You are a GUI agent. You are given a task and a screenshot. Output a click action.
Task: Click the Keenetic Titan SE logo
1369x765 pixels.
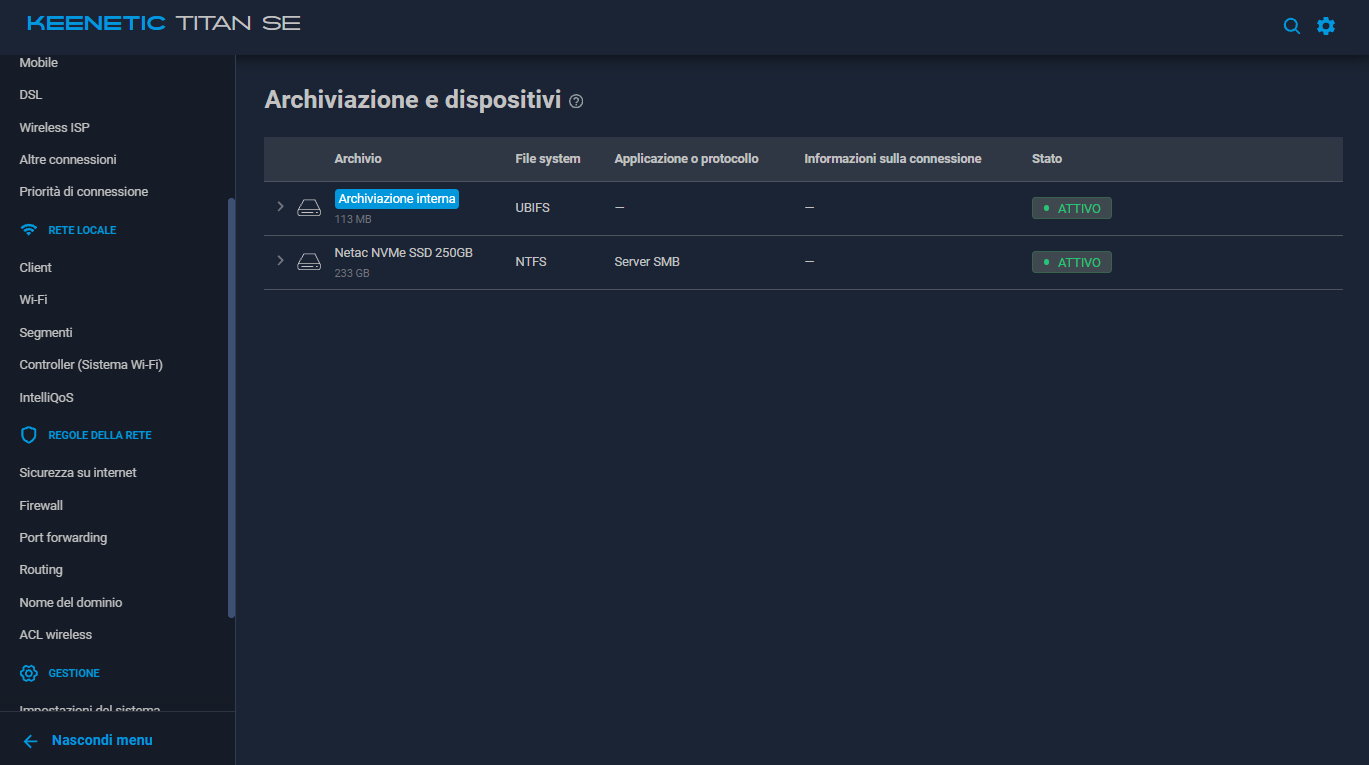164,23
